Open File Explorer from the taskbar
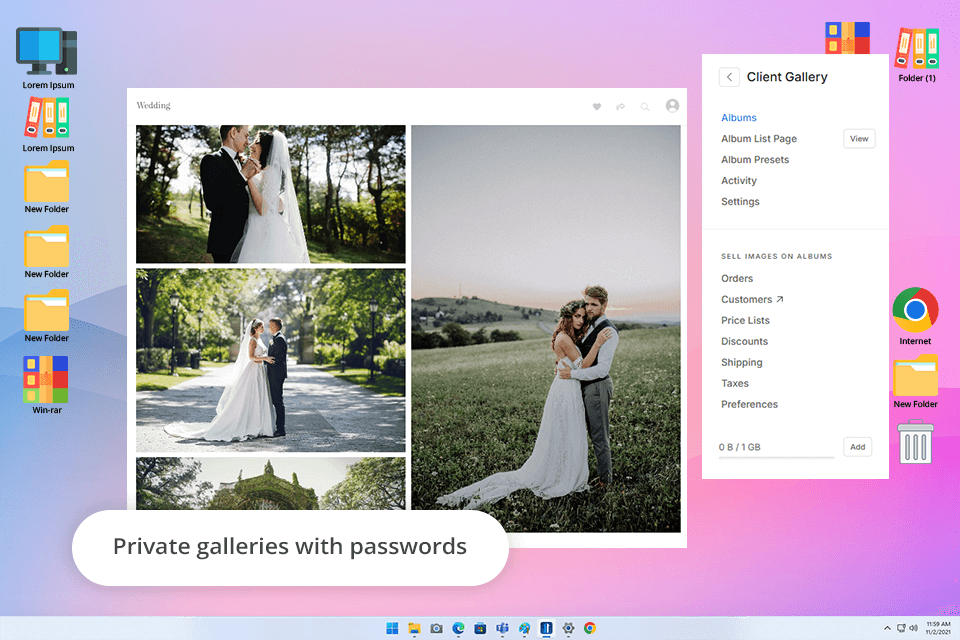This screenshot has width=960, height=640. coord(414,628)
